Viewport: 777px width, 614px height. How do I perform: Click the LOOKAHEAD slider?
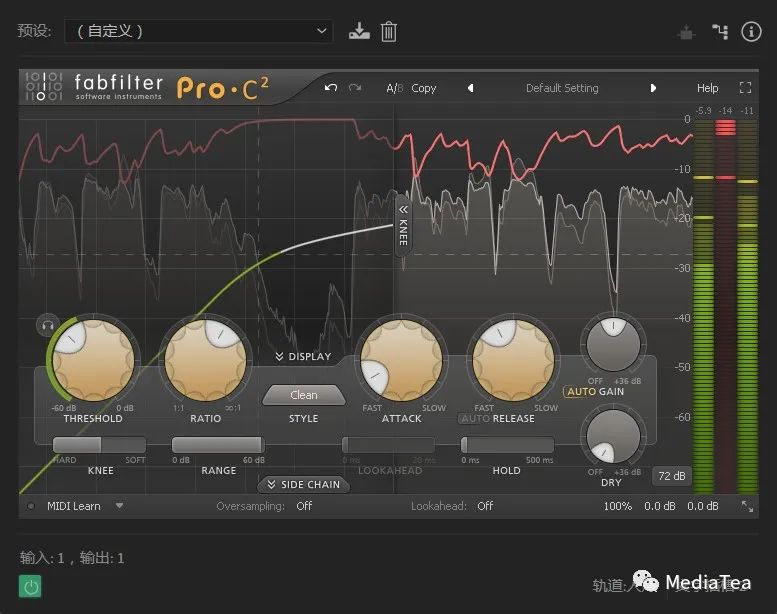[x=389, y=445]
